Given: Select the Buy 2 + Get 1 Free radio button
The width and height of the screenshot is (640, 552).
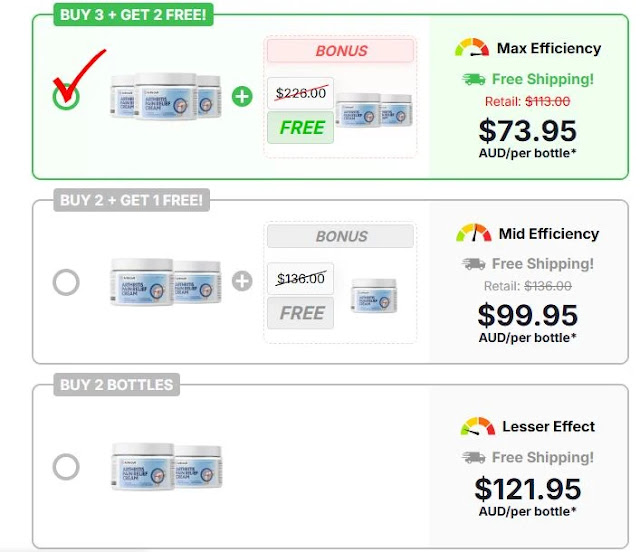Looking at the screenshot, I should click(66, 282).
